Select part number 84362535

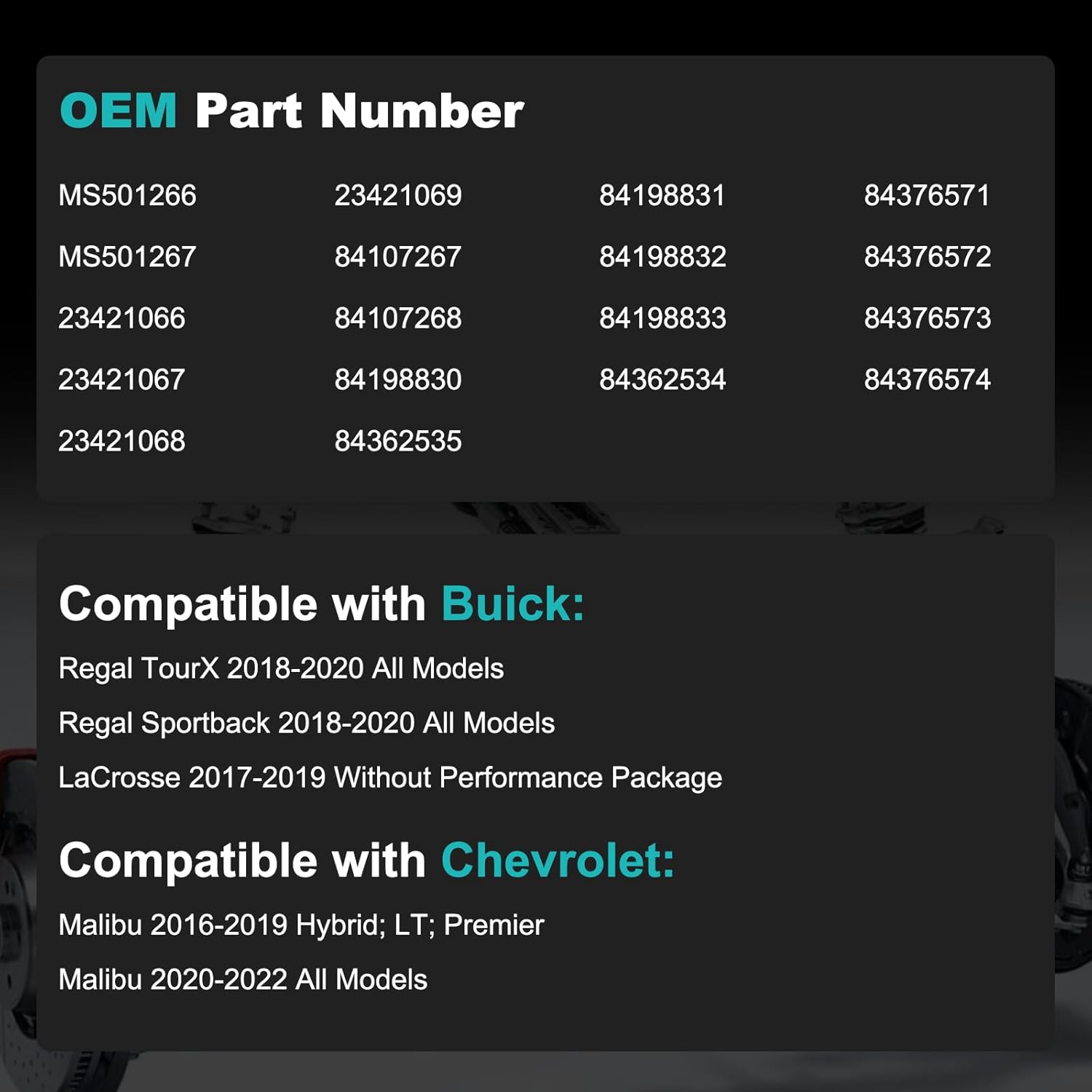(397, 440)
